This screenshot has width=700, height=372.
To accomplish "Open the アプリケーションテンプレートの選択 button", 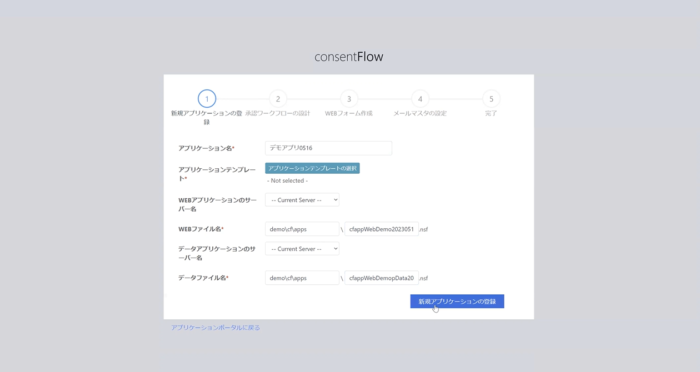I will pos(312,168).
